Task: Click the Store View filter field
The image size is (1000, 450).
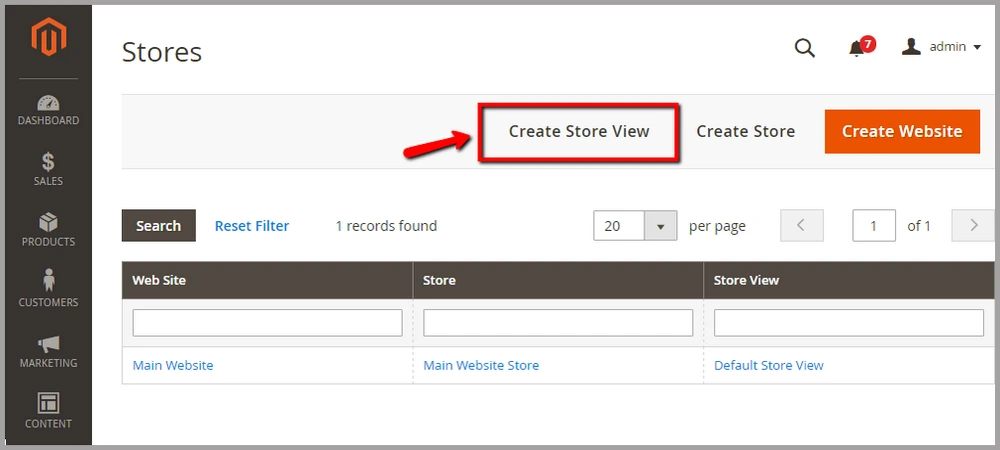Action: (x=849, y=323)
